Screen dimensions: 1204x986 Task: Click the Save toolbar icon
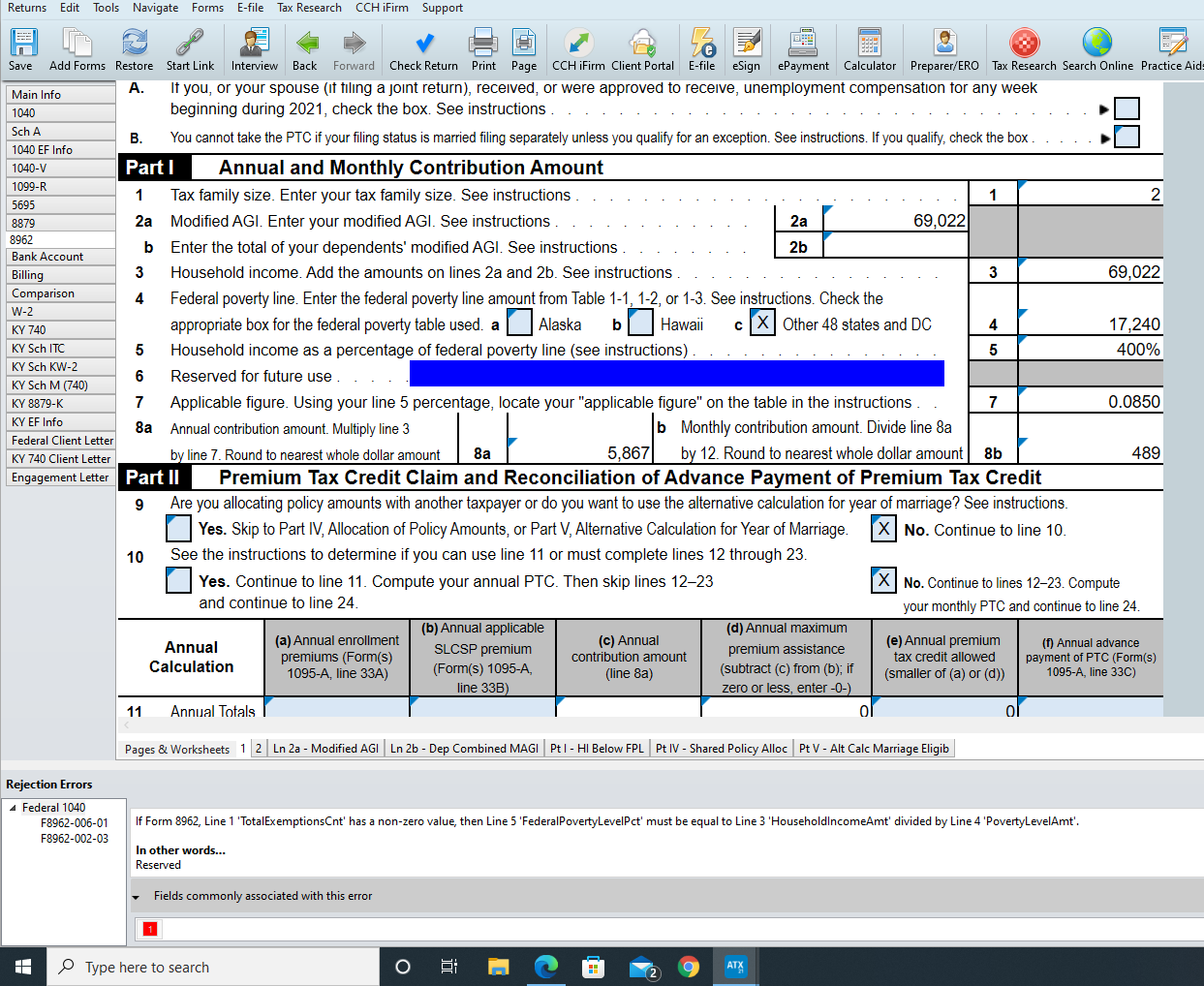[x=21, y=49]
